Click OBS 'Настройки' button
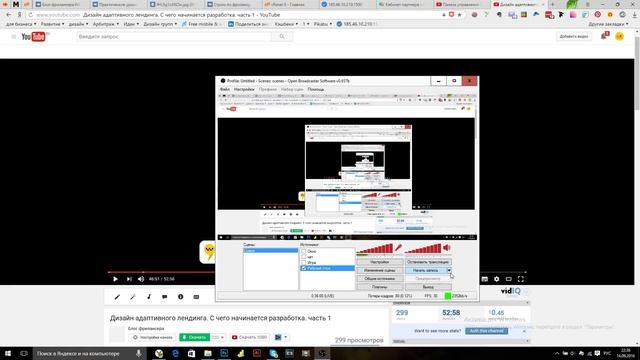 tap(380, 262)
